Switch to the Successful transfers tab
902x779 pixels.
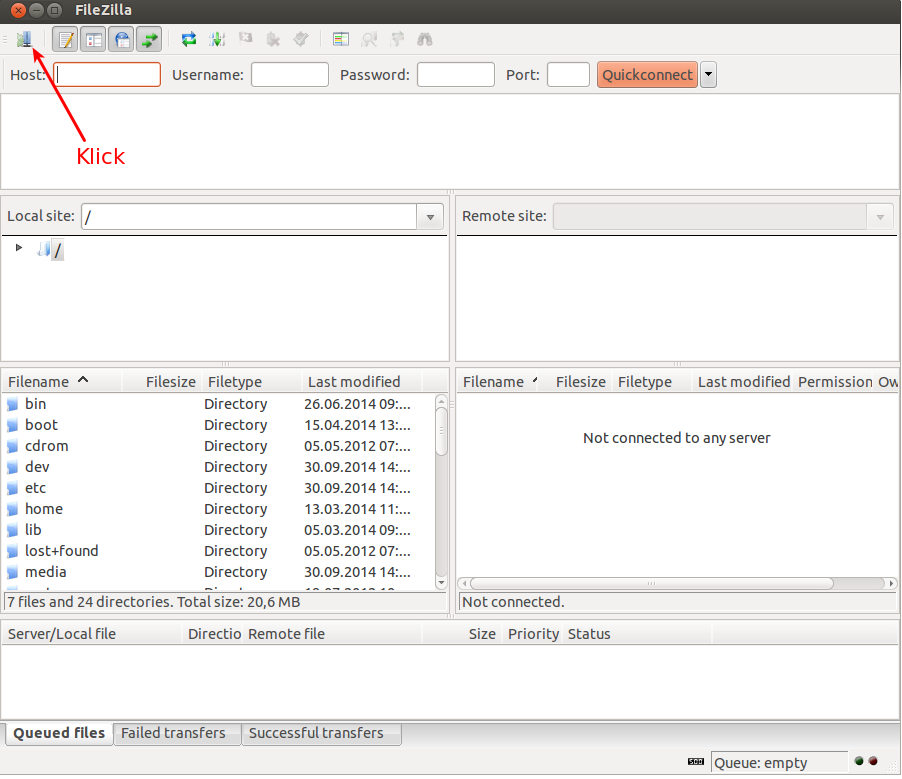point(321,733)
